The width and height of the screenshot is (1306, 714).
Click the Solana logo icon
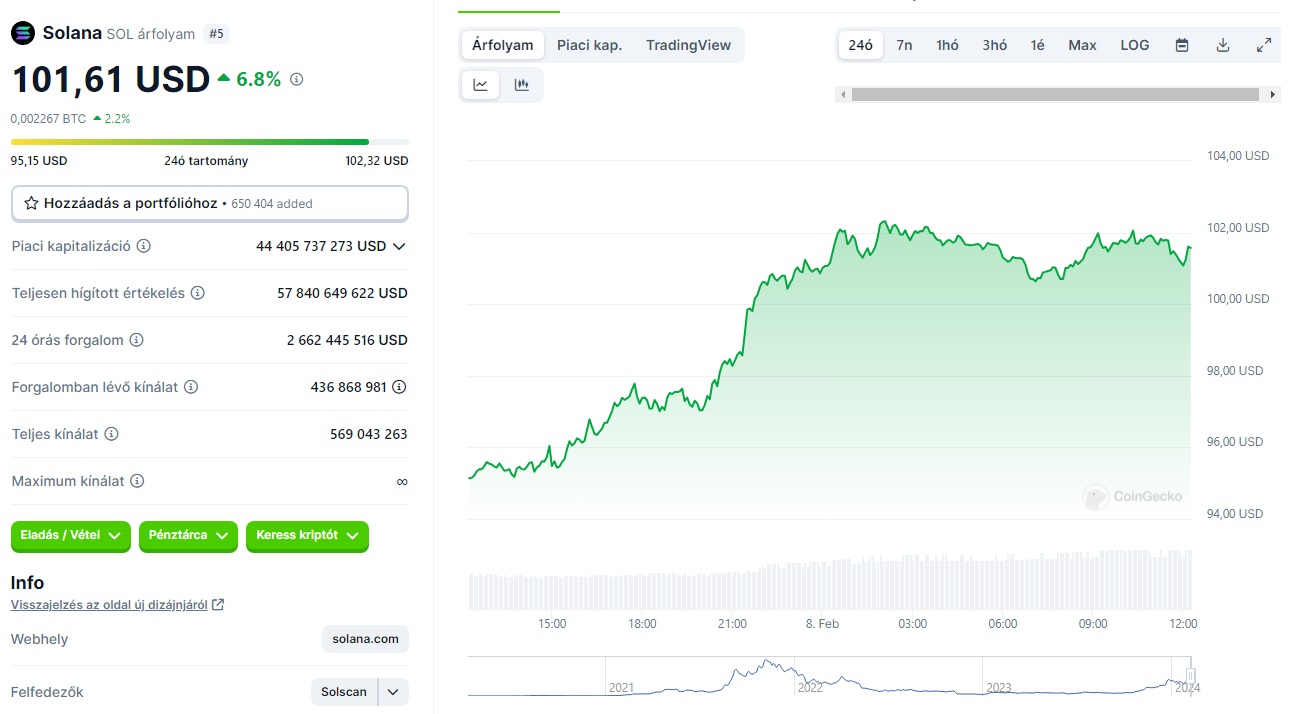(x=22, y=33)
